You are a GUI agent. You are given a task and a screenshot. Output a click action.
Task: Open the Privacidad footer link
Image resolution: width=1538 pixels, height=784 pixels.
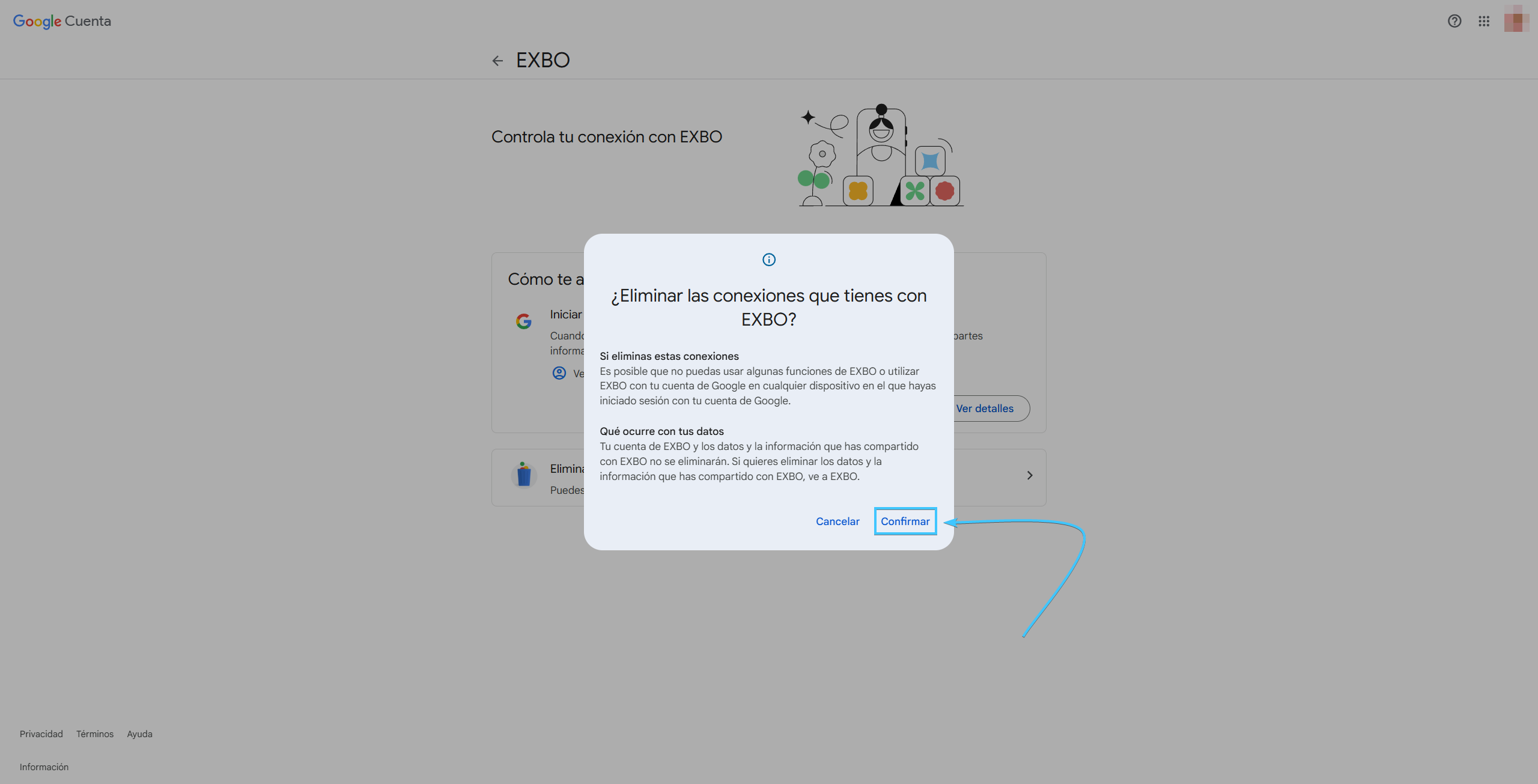[41, 734]
